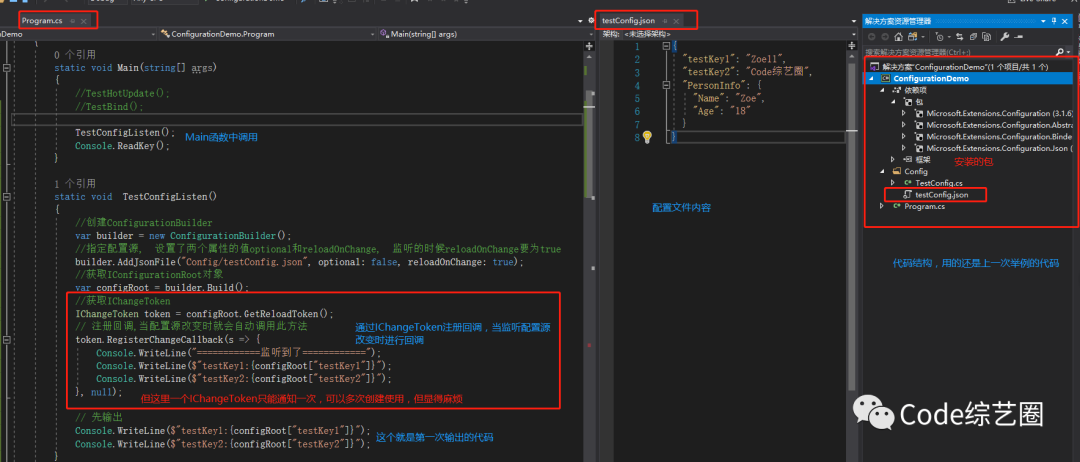
Task: Click 'GetReloadToken' in code editor
Action: pyautogui.click(x=283, y=313)
